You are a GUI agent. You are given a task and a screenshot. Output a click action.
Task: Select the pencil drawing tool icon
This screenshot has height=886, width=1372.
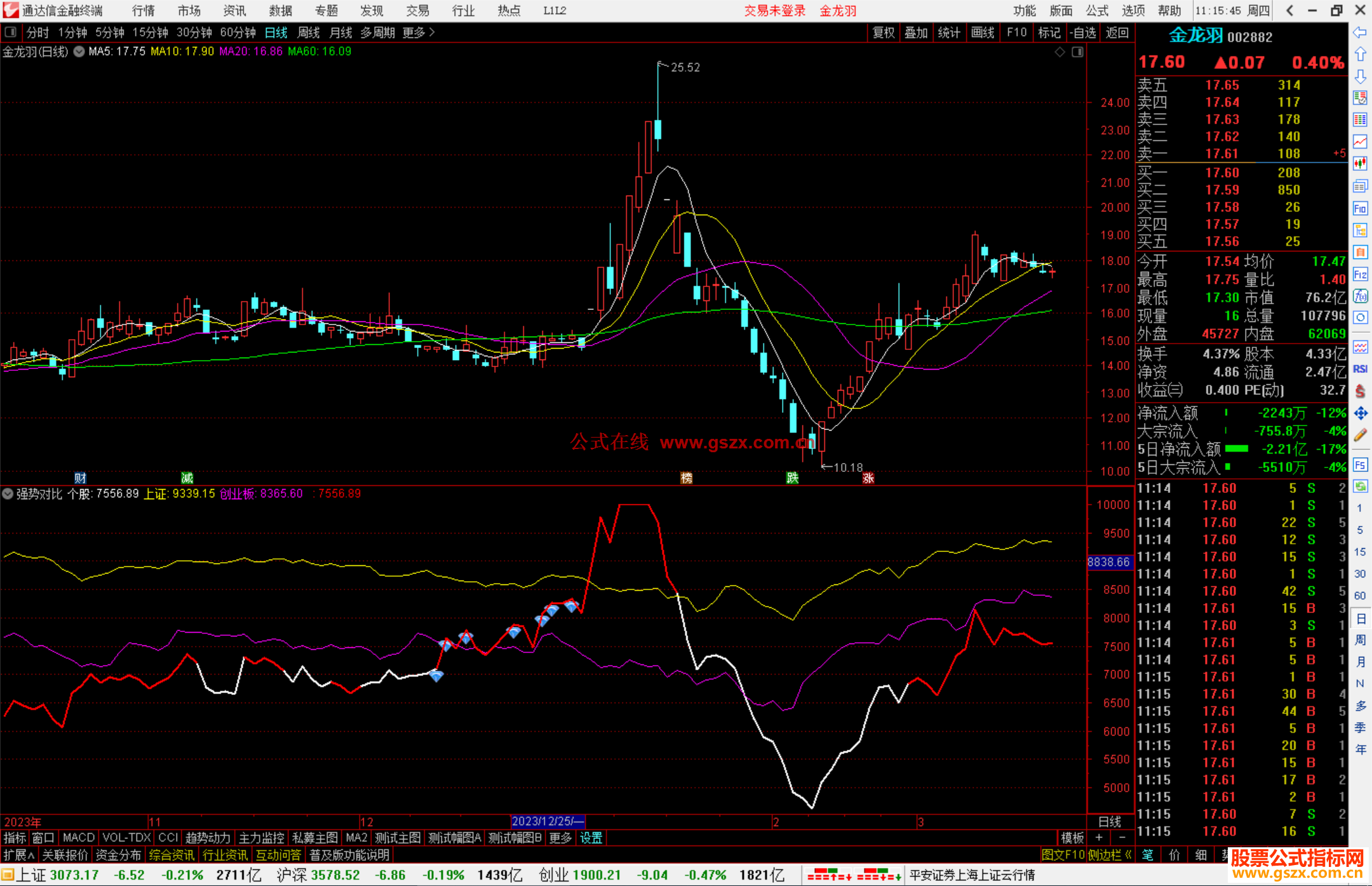(x=1360, y=436)
